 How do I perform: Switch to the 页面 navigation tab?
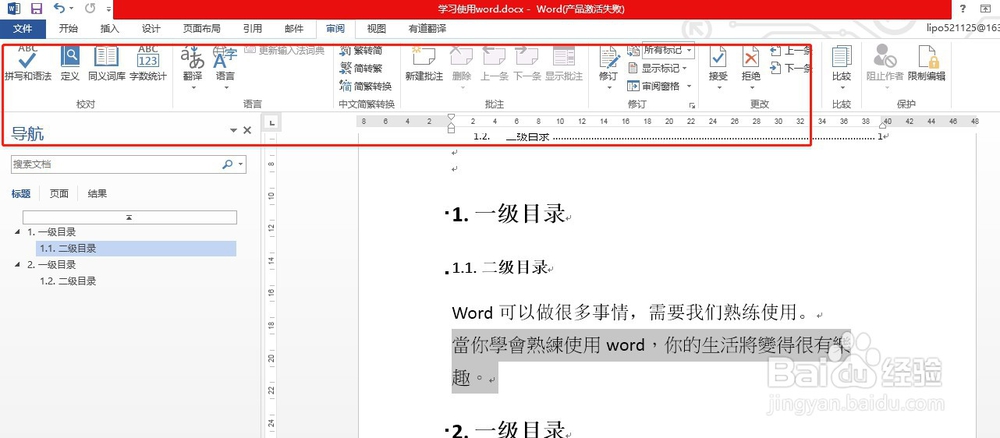[59, 194]
